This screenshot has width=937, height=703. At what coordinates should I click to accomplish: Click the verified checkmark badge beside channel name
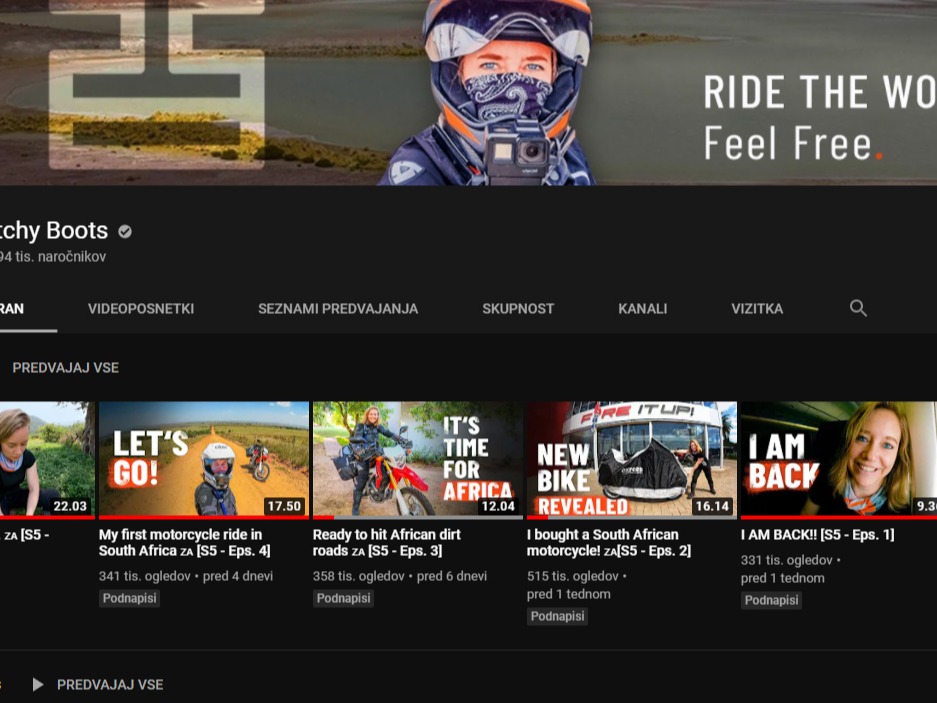(x=125, y=231)
